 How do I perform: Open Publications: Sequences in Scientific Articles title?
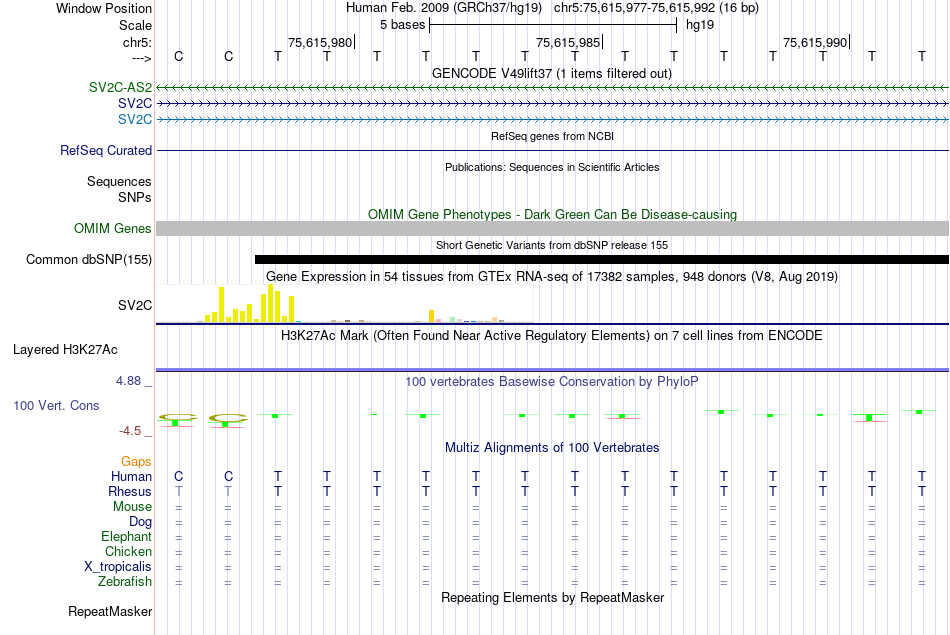pos(552,167)
